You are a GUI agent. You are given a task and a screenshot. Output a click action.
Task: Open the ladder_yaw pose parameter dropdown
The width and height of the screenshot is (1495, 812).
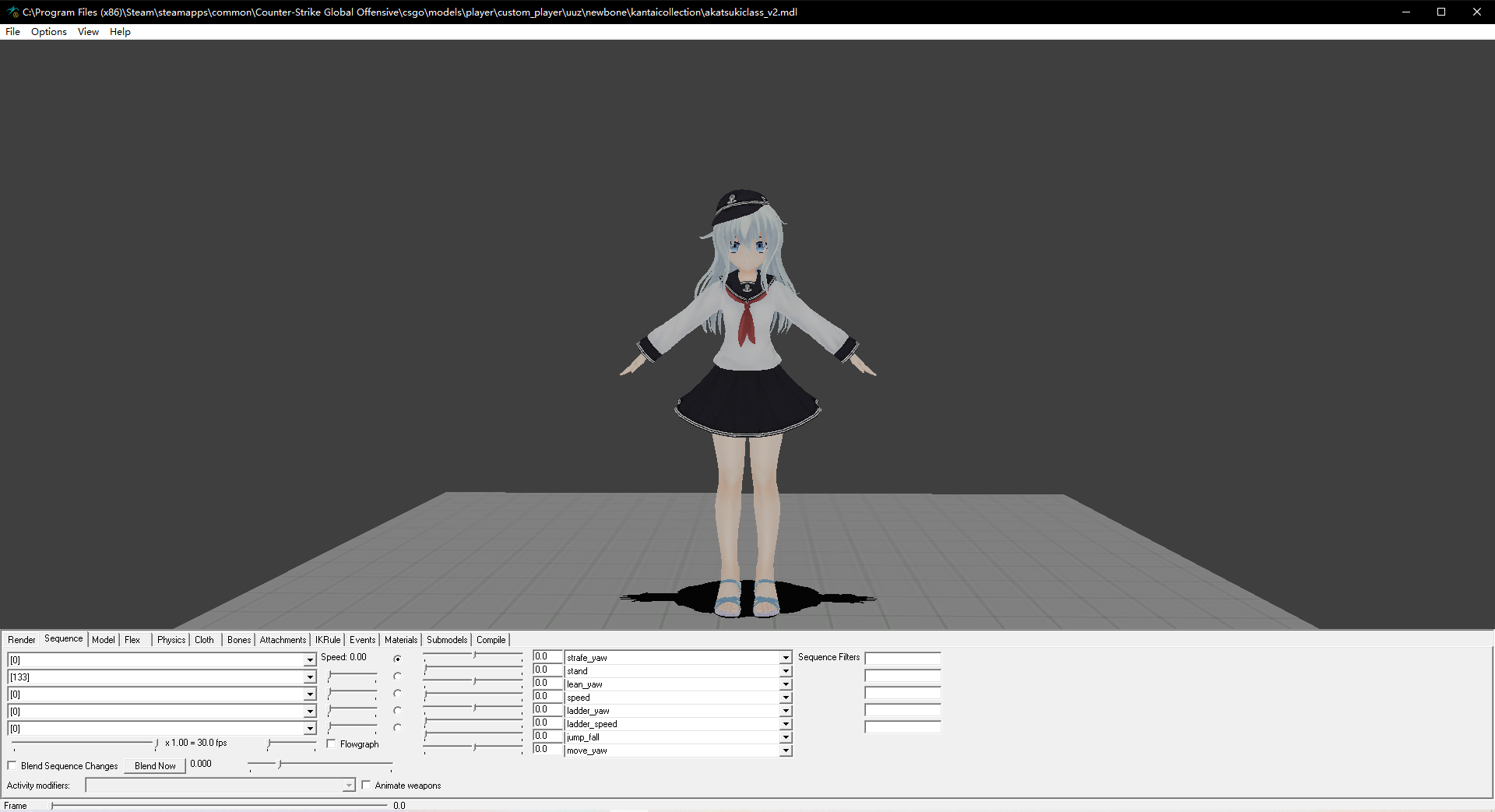(x=786, y=711)
